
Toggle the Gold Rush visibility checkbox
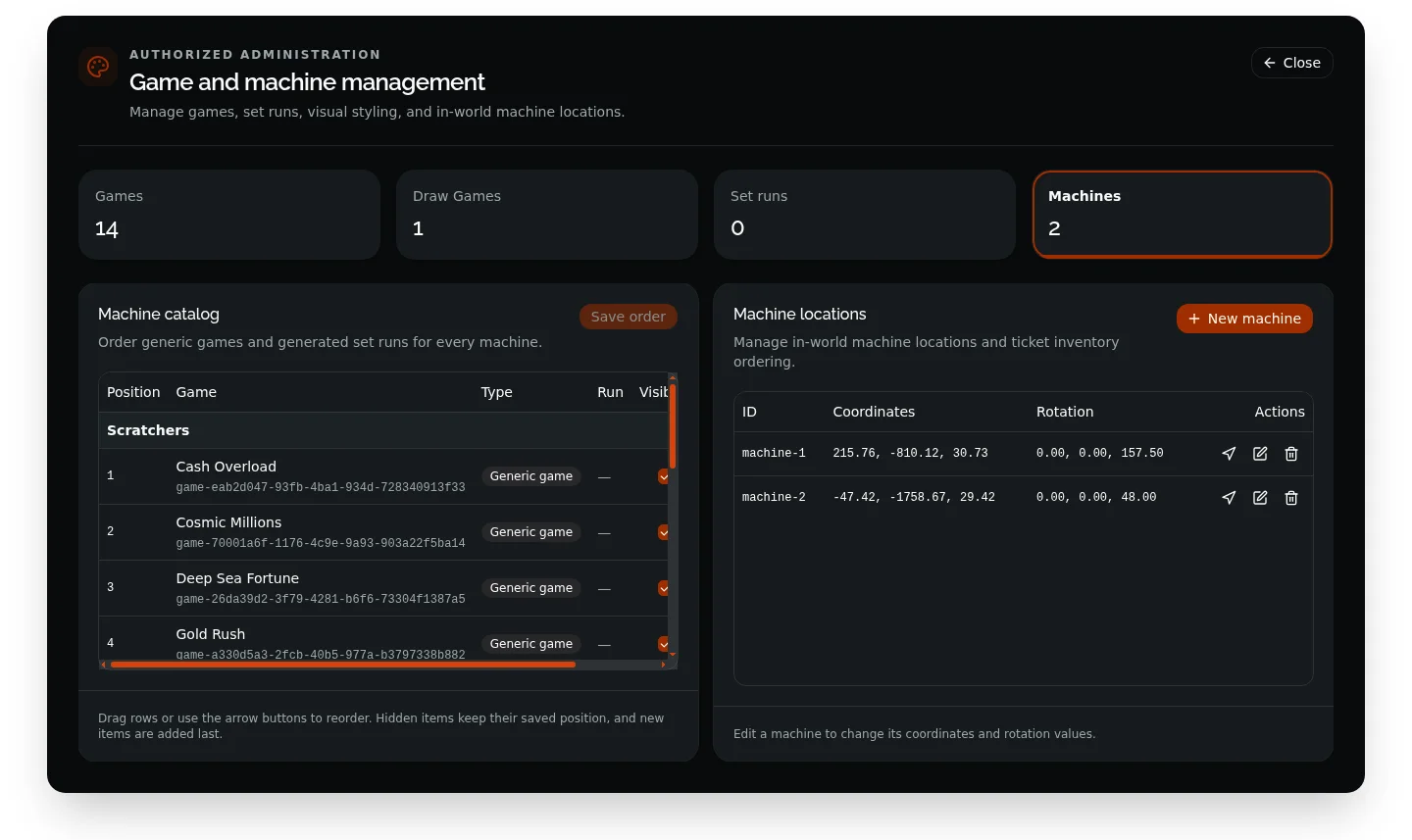[x=663, y=644]
